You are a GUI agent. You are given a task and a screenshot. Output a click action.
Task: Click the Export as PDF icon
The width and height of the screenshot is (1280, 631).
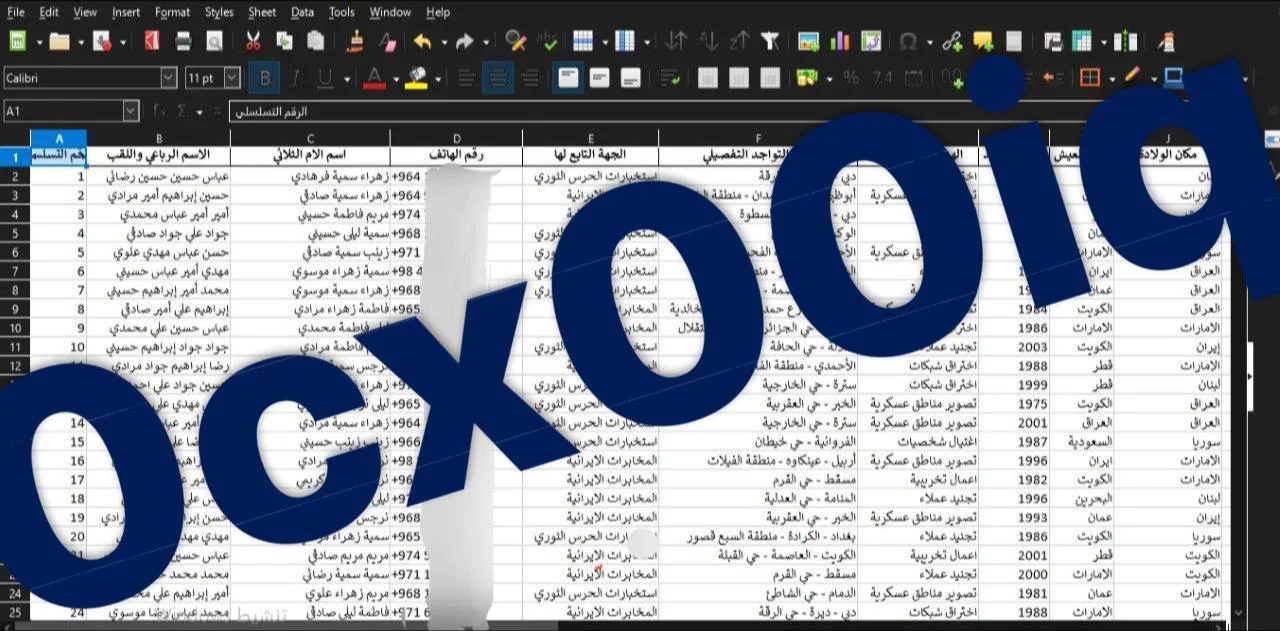[152, 42]
